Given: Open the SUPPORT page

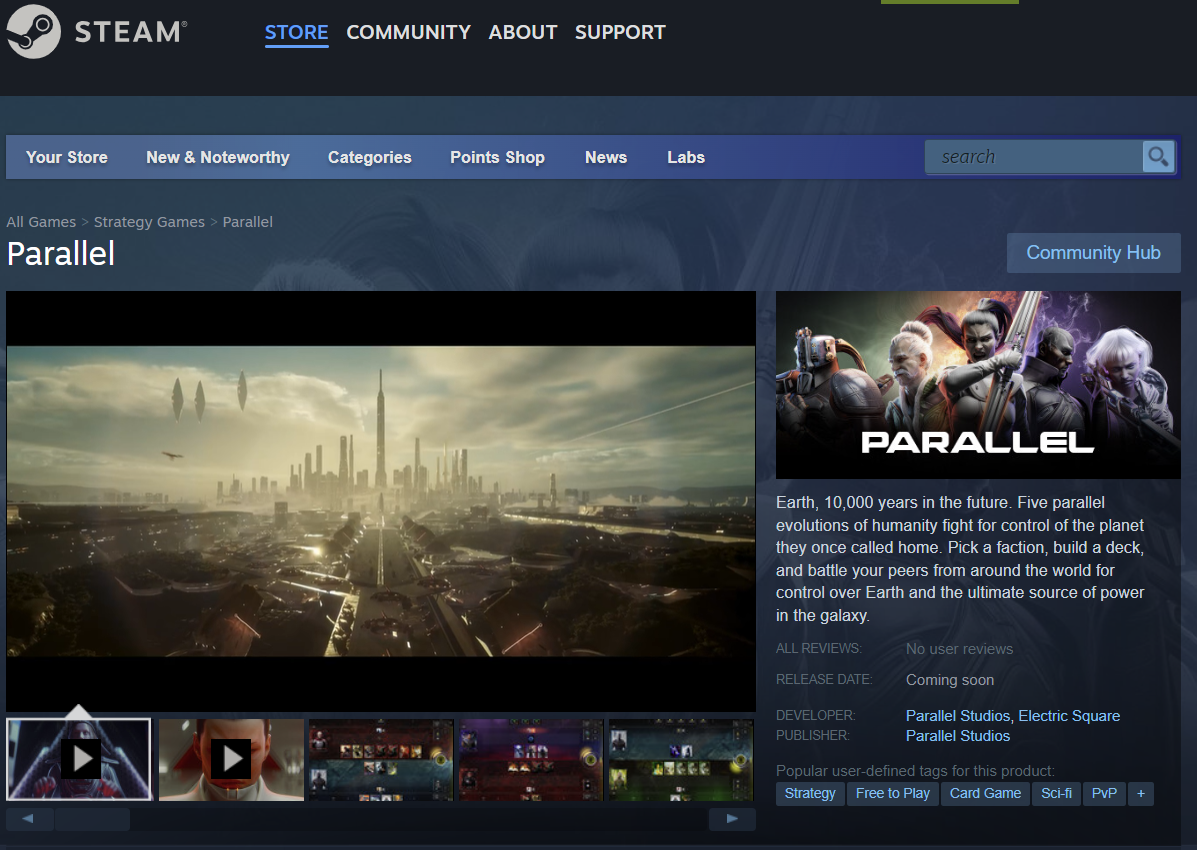Looking at the screenshot, I should pos(620,32).
